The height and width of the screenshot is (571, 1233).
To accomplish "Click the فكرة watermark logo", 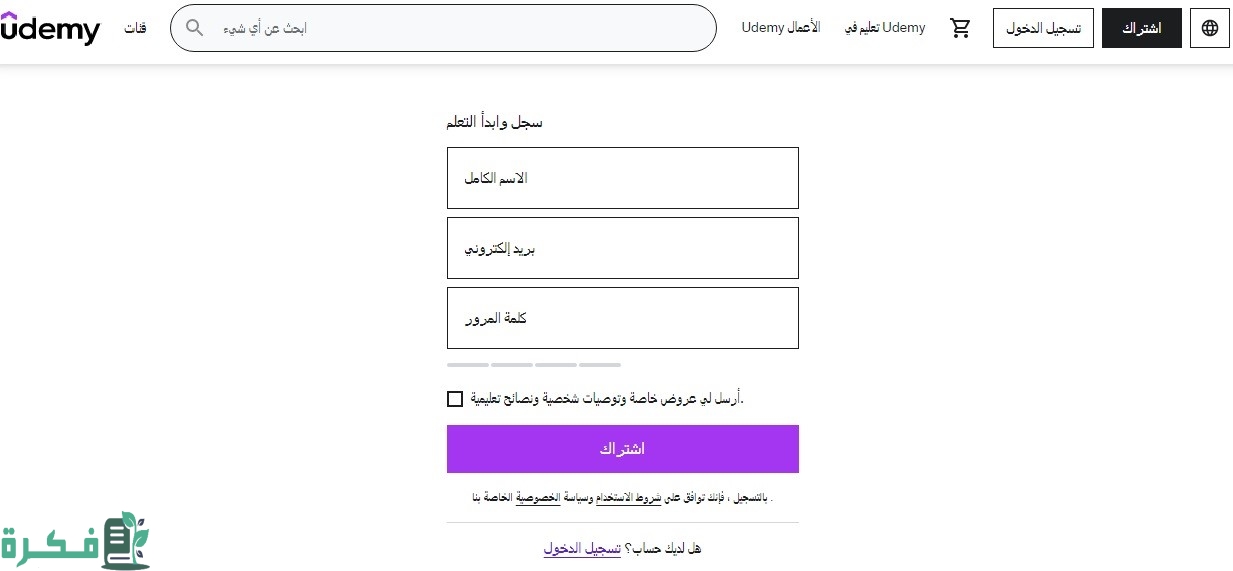I will click(x=75, y=542).
